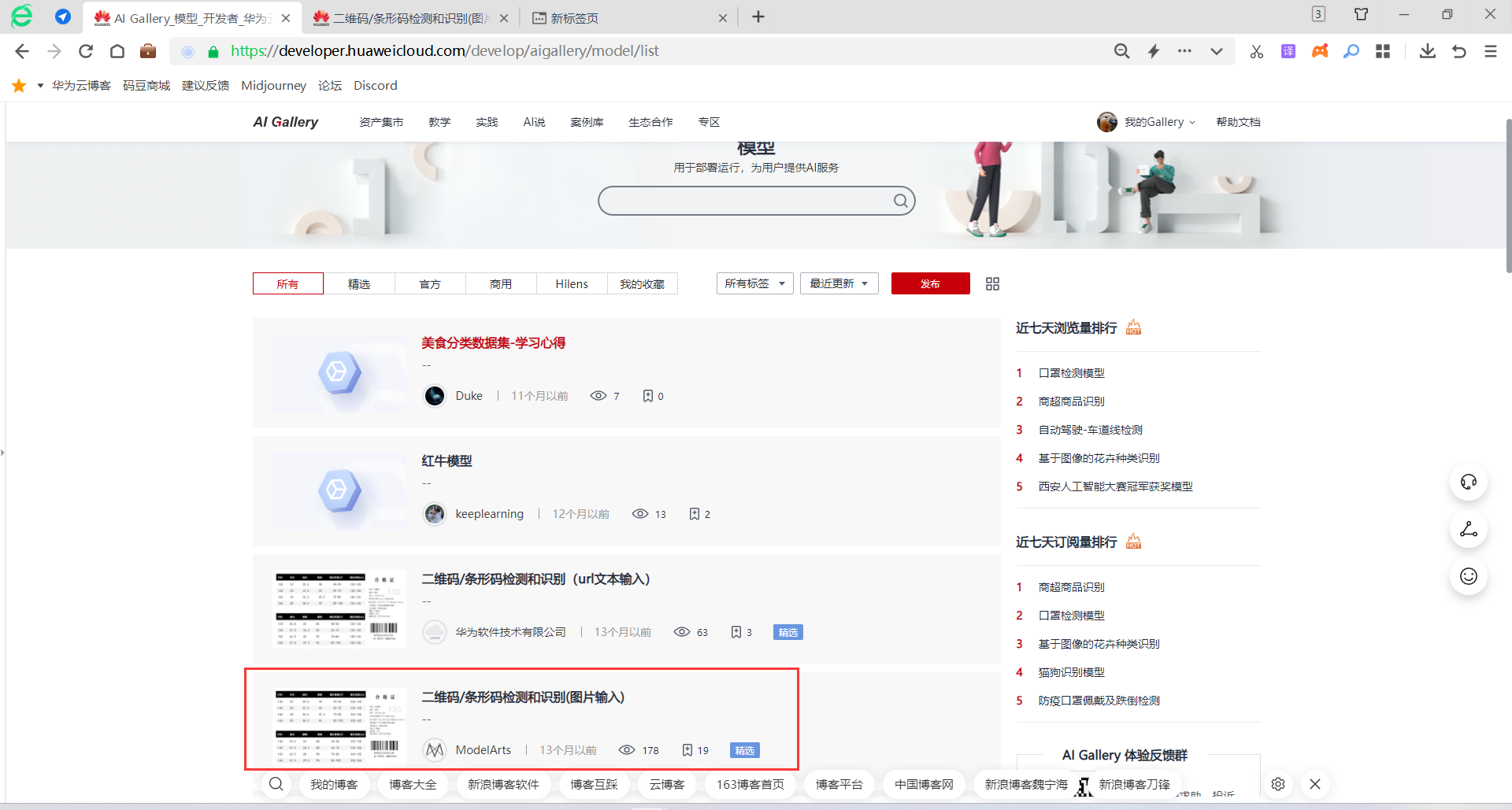Click the bottom bar search icon
This screenshot has height=810, width=1512.
click(x=276, y=784)
